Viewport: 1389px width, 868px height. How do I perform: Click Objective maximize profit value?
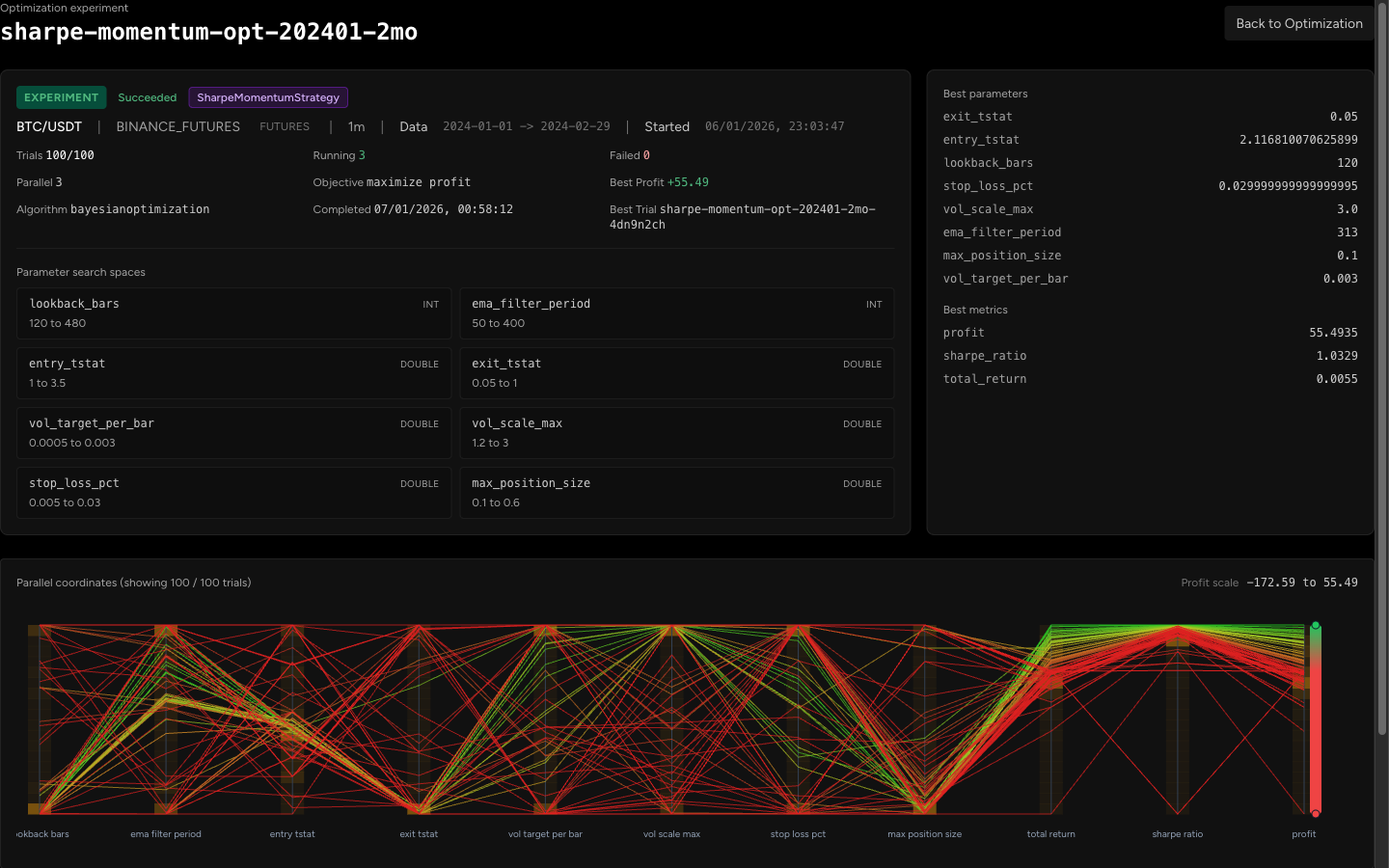tap(419, 182)
